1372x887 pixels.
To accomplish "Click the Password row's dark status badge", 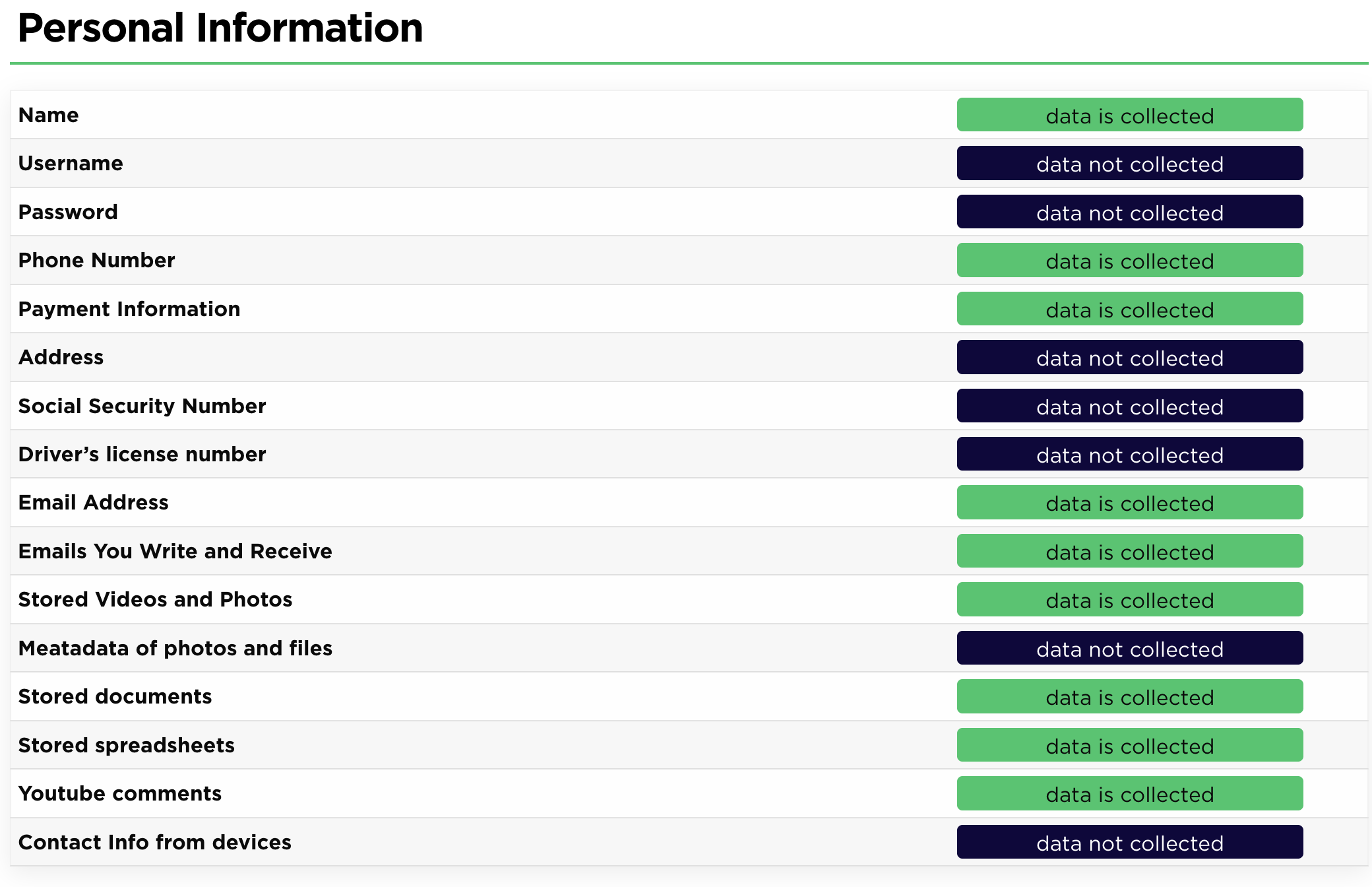I will point(1129,213).
